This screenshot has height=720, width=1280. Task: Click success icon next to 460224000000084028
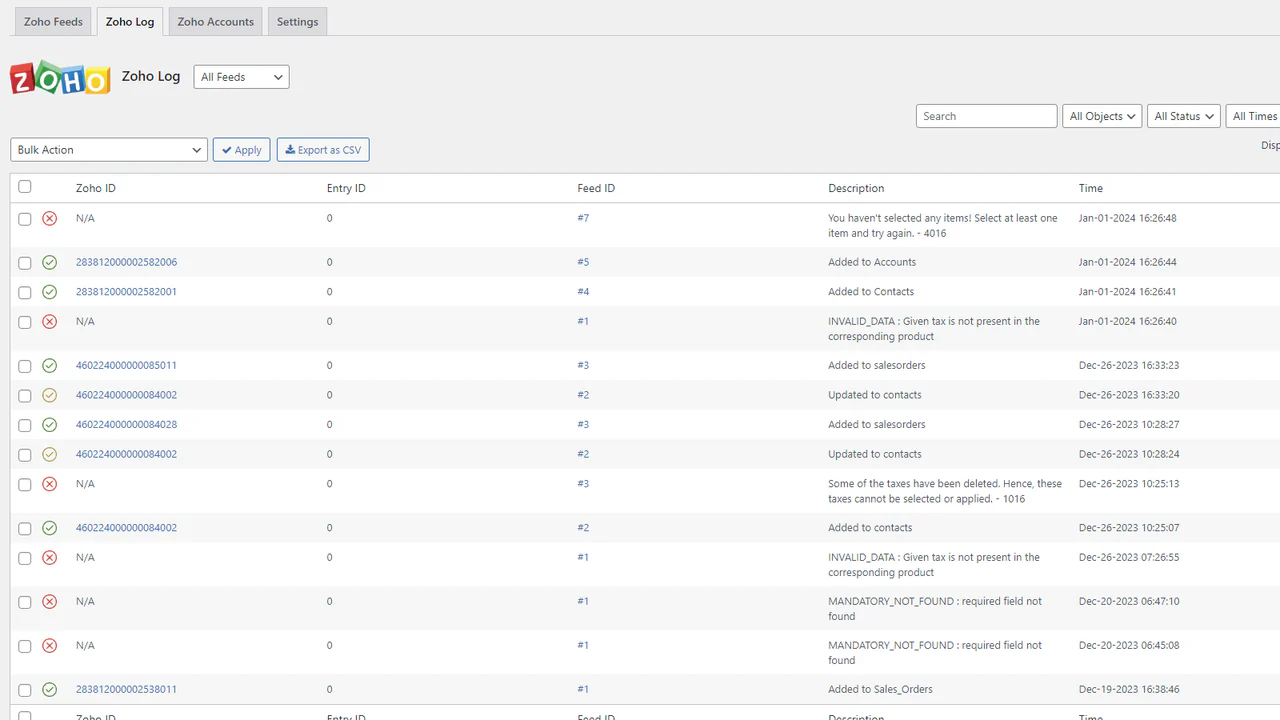click(50, 424)
